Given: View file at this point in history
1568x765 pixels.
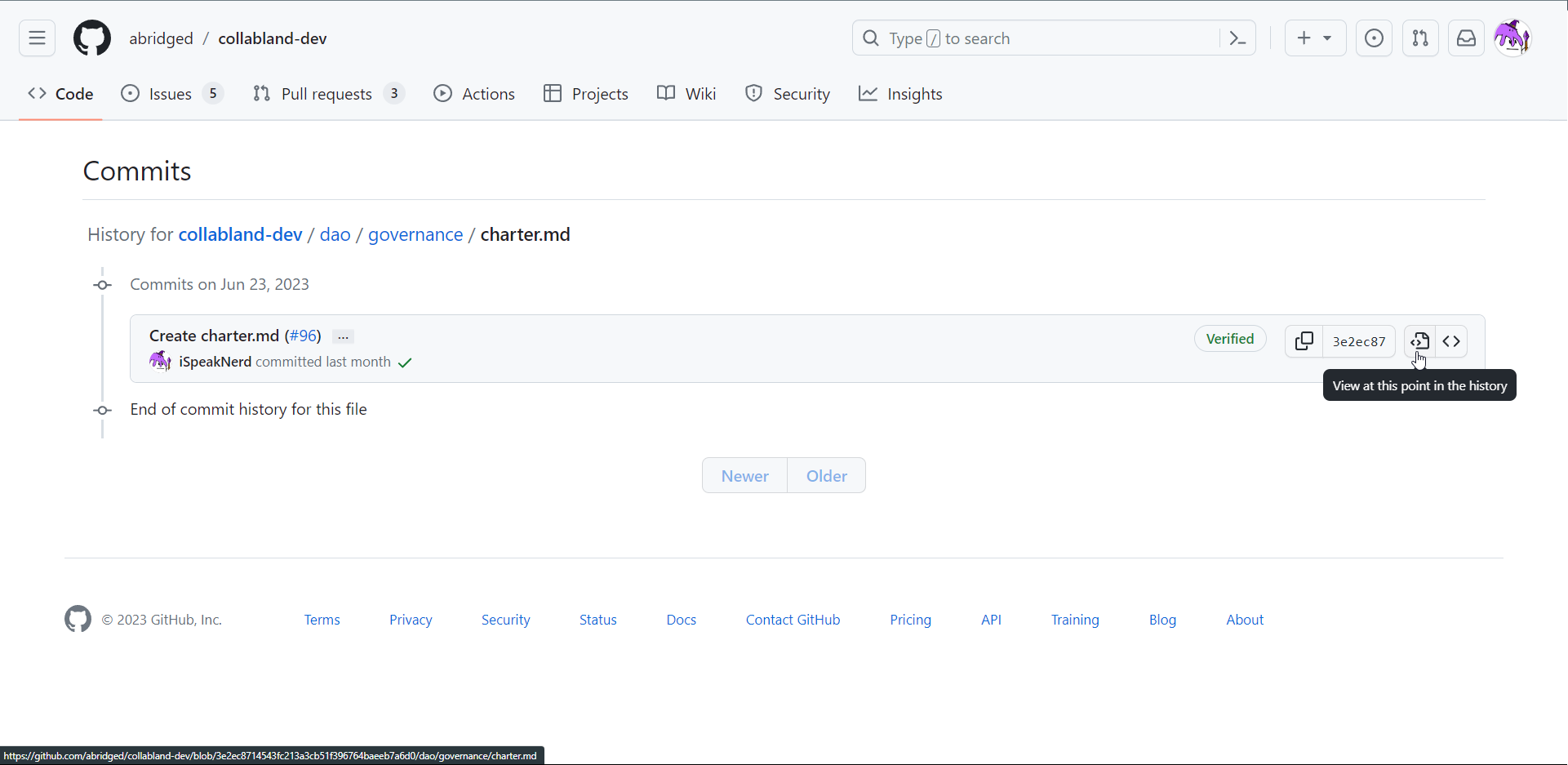Looking at the screenshot, I should pos(1419,341).
